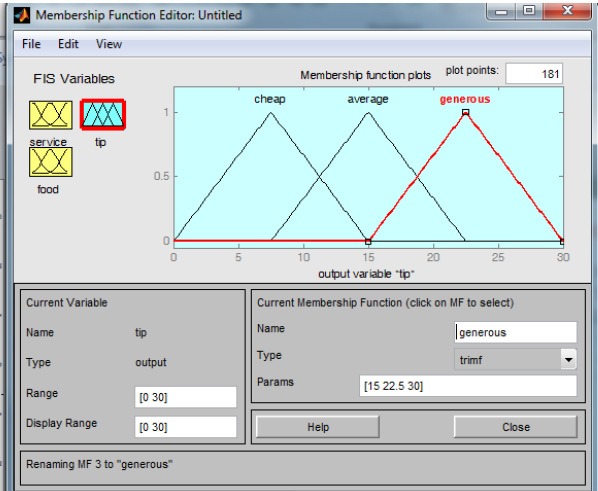
Task: Select the tip output variable icon
Action: [x=103, y=114]
